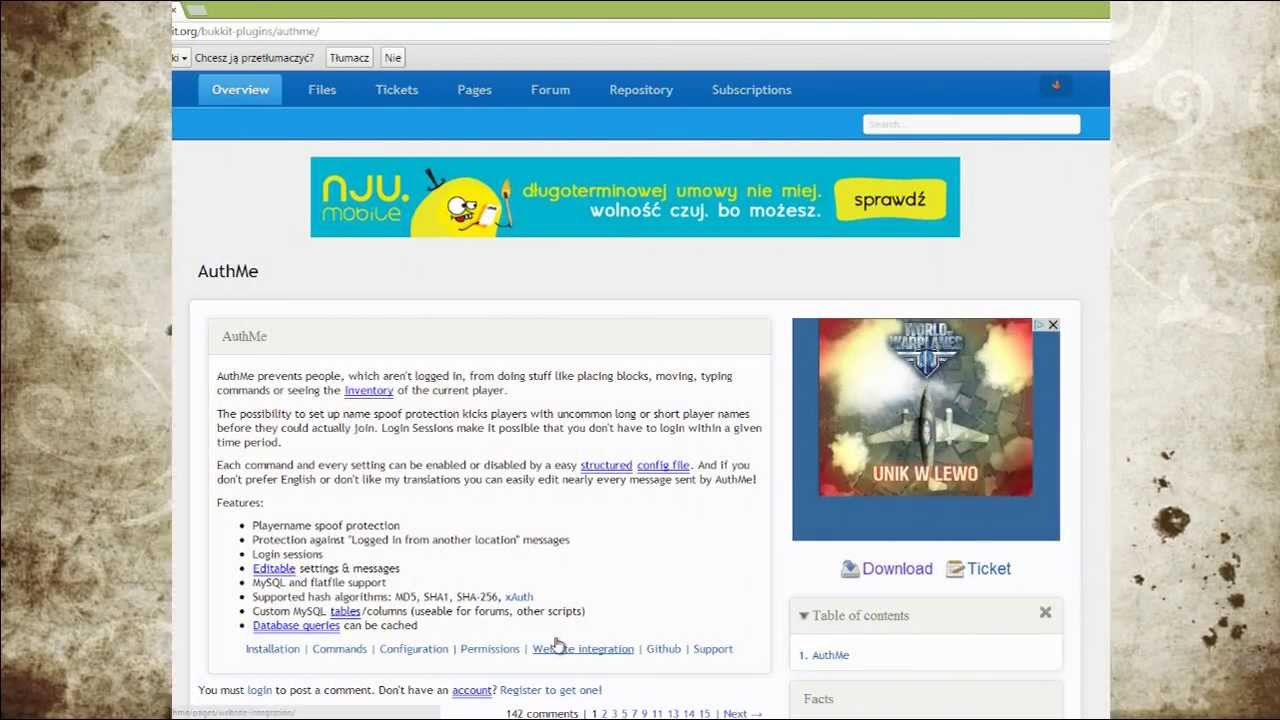Click the Download icon
1280x720 pixels.
click(x=850, y=568)
